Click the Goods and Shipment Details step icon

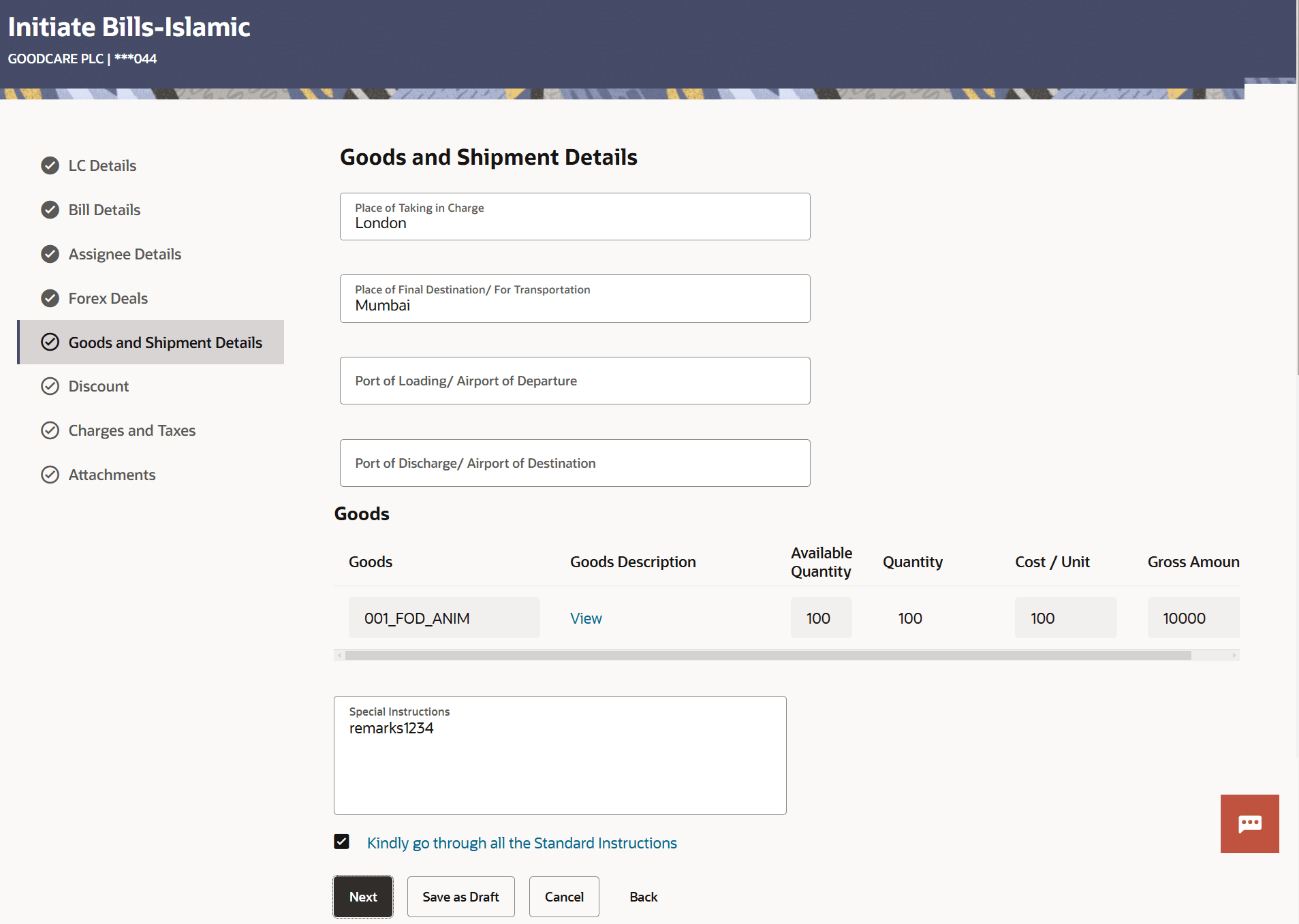click(50, 342)
